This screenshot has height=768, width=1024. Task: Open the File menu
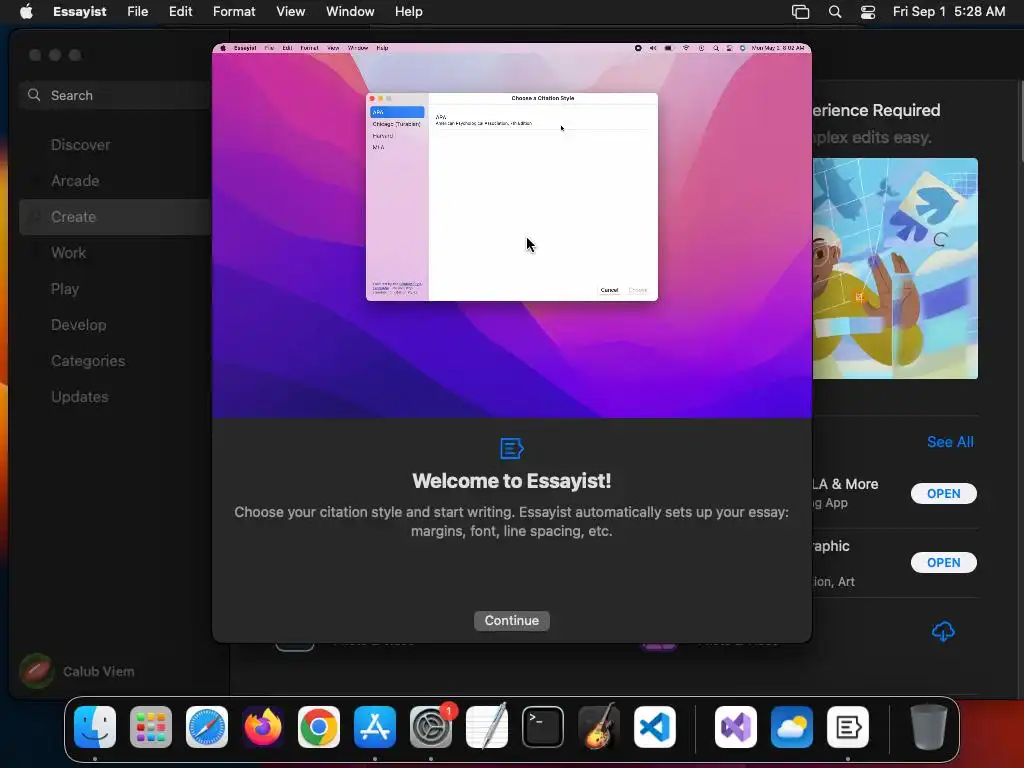click(138, 12)
